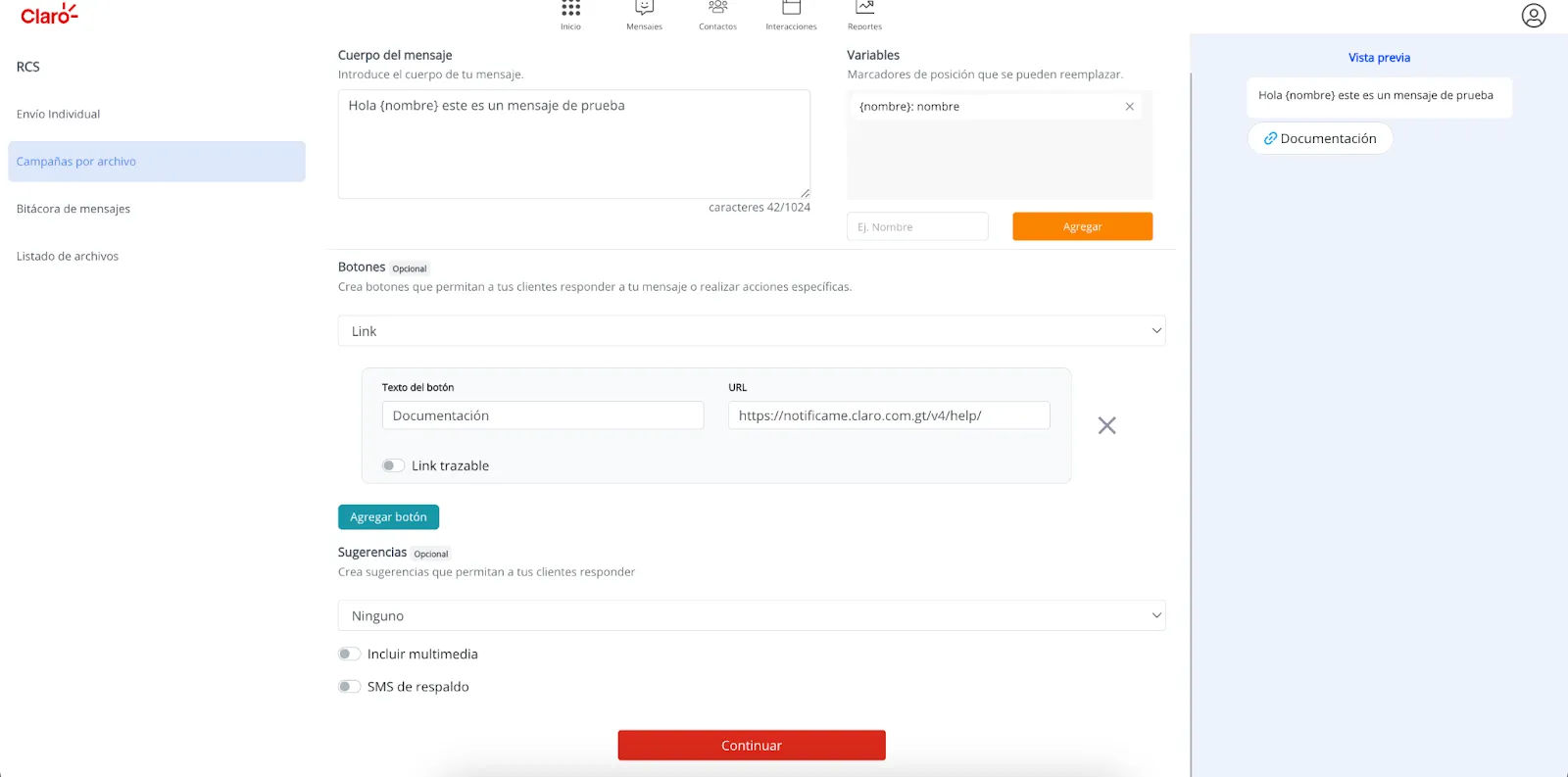Screen dimensions: 1568x777
Task: Open Bitácora de mensajes in sidebar
Action: pyautogui.click(x=73, y=209)
